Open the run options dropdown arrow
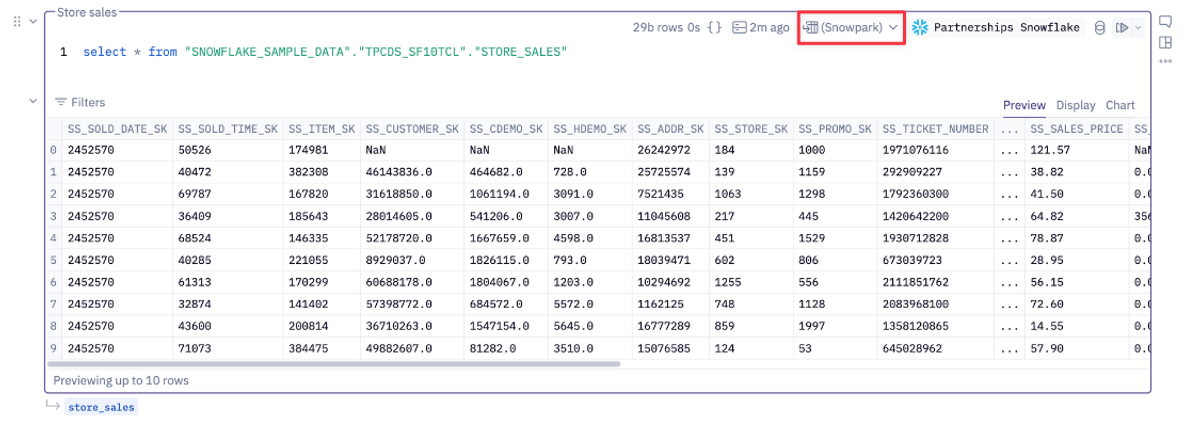The height and width of the screenshot is (436, 1200). pos(1138,28)
